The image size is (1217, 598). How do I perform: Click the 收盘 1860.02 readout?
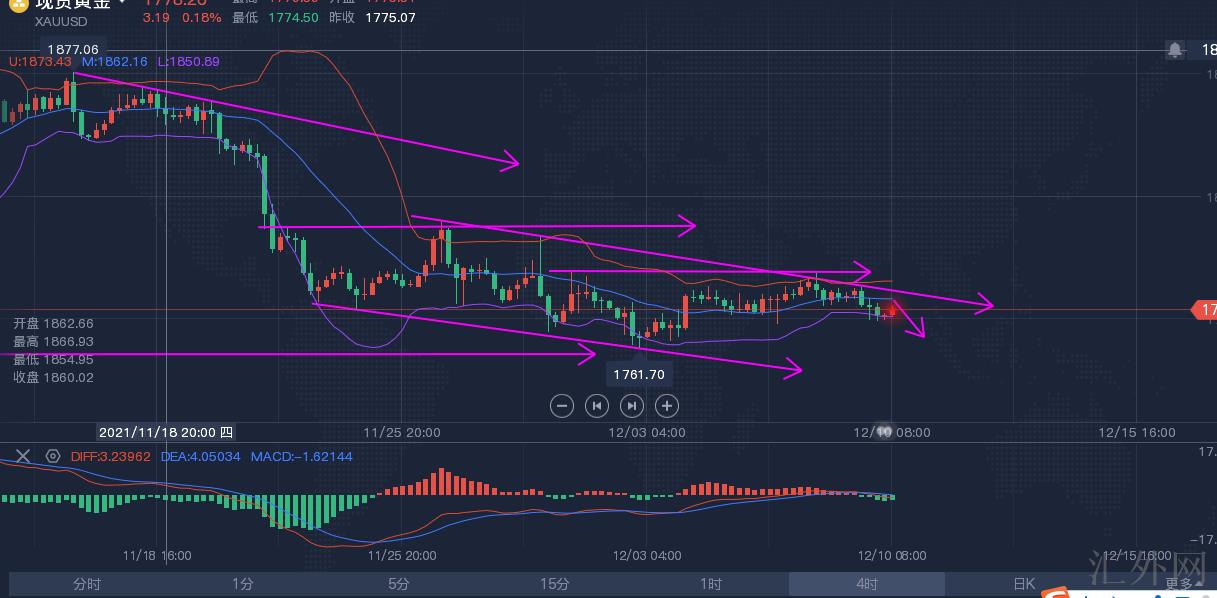pos(53,377)
